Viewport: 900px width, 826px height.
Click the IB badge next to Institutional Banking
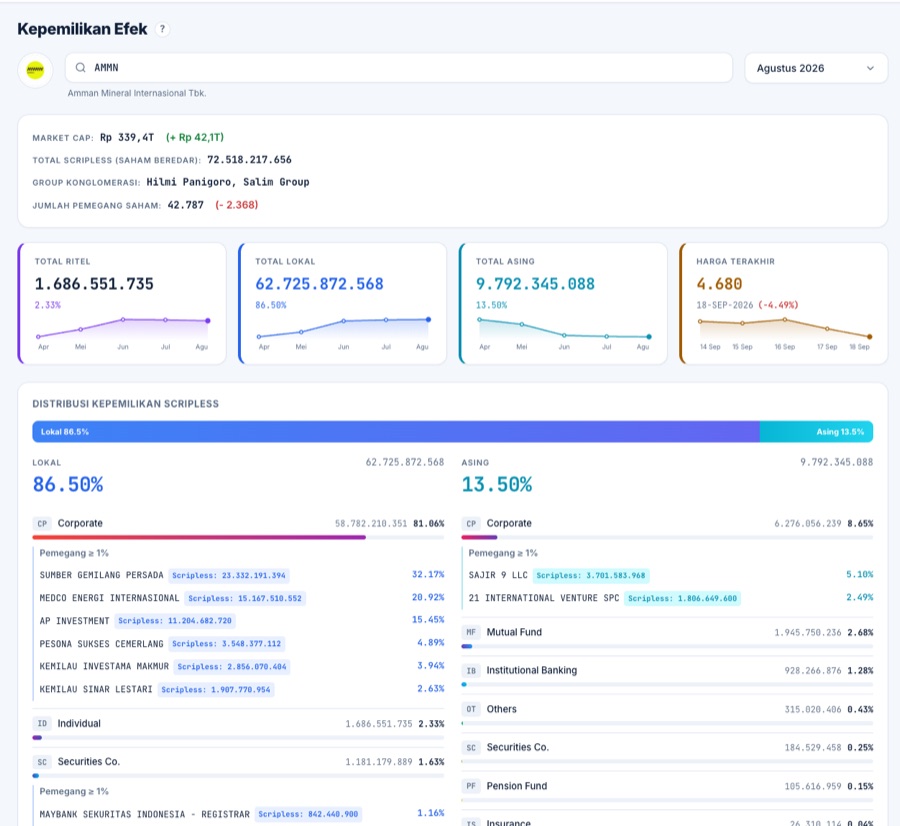[x=471, y=670]
